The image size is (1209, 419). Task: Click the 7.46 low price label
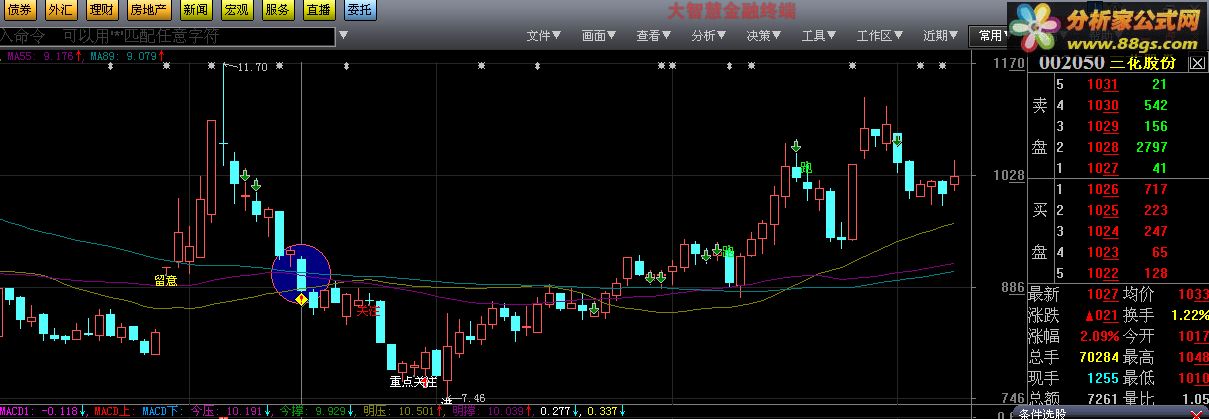[x=473, y=397]
